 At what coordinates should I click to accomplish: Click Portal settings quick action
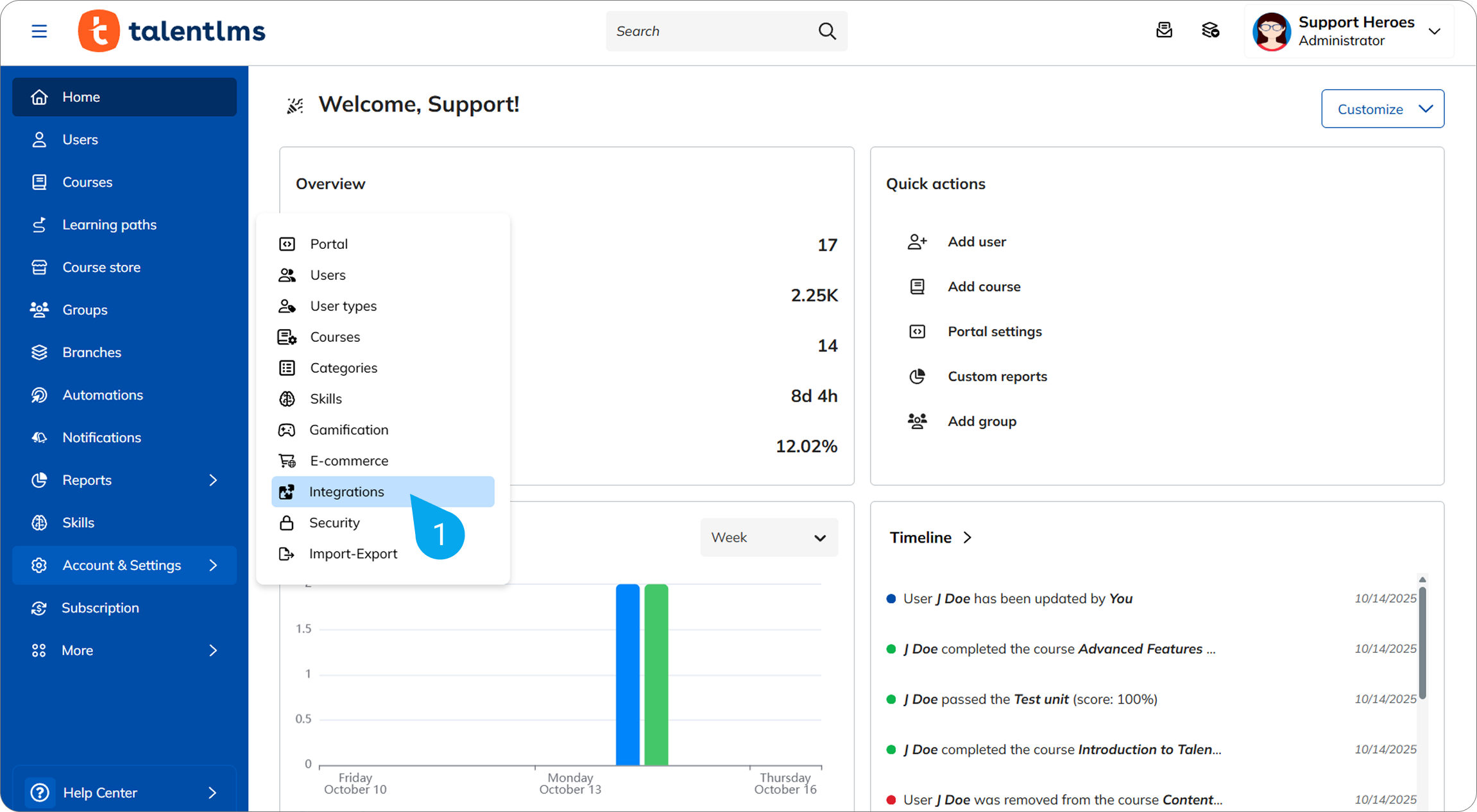pyautogui.click(x=995, y=332)
